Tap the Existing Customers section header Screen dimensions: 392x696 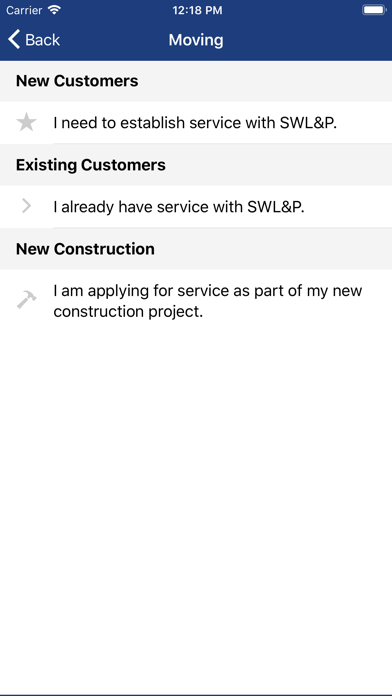pyautogui.click(x=196, y=165)
